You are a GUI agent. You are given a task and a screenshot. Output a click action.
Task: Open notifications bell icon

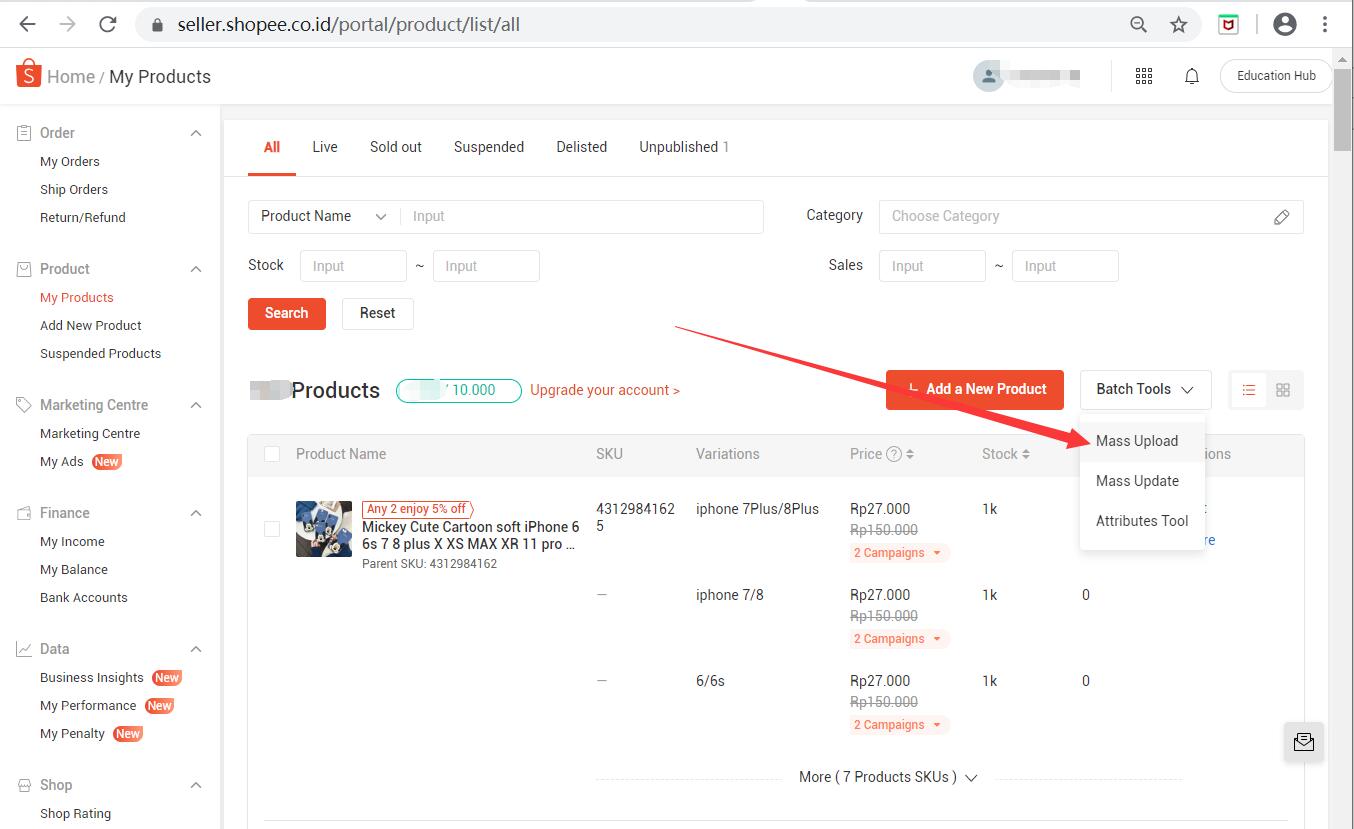1192,76
